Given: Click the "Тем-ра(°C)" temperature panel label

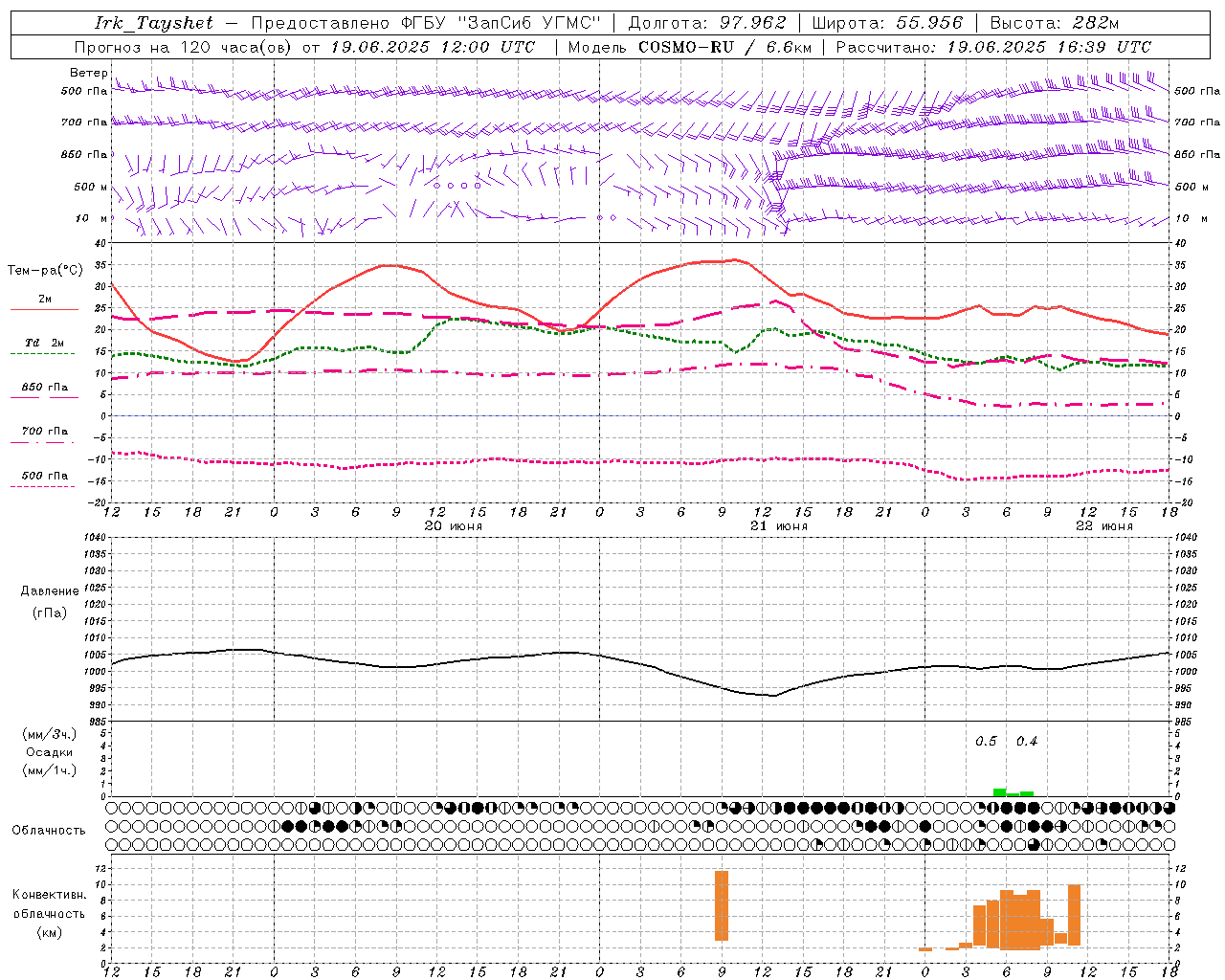Looking at the screenshot, I should coord(45,271).
